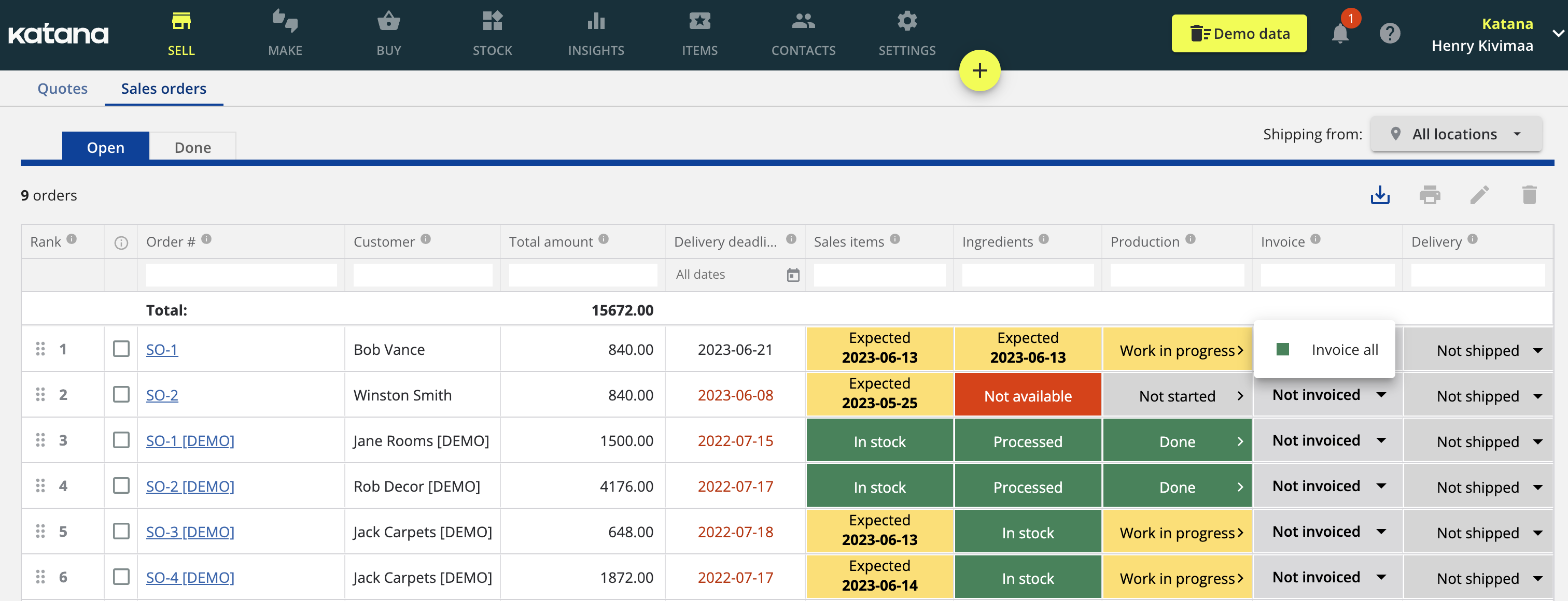Open the MAKE section
This screenshot has width=1568, height=601.
[284, 33]
